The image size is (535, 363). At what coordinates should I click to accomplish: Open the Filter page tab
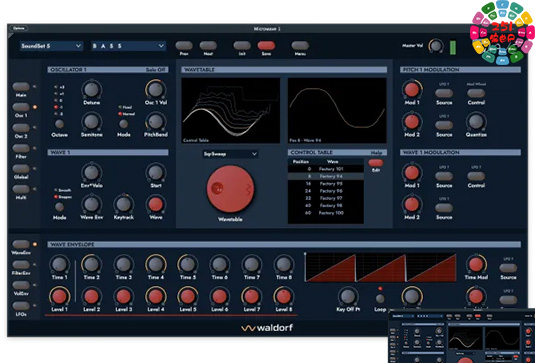point(21,148)
